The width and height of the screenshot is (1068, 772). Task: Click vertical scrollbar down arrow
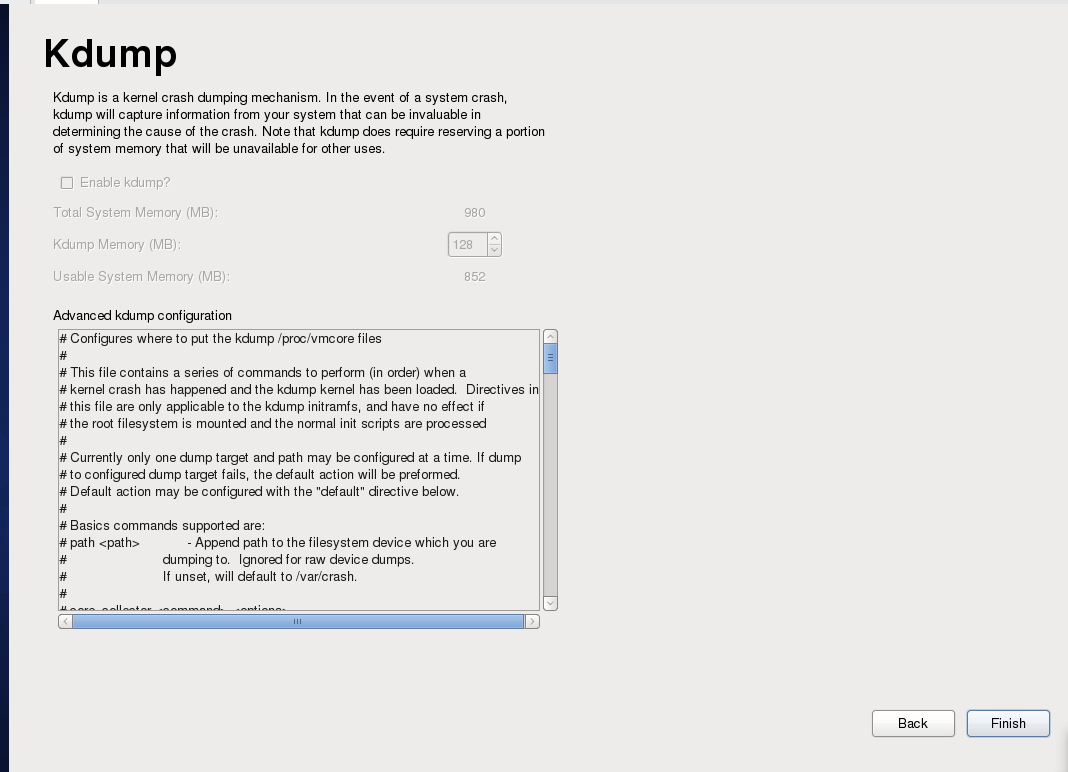click(550, 603)
